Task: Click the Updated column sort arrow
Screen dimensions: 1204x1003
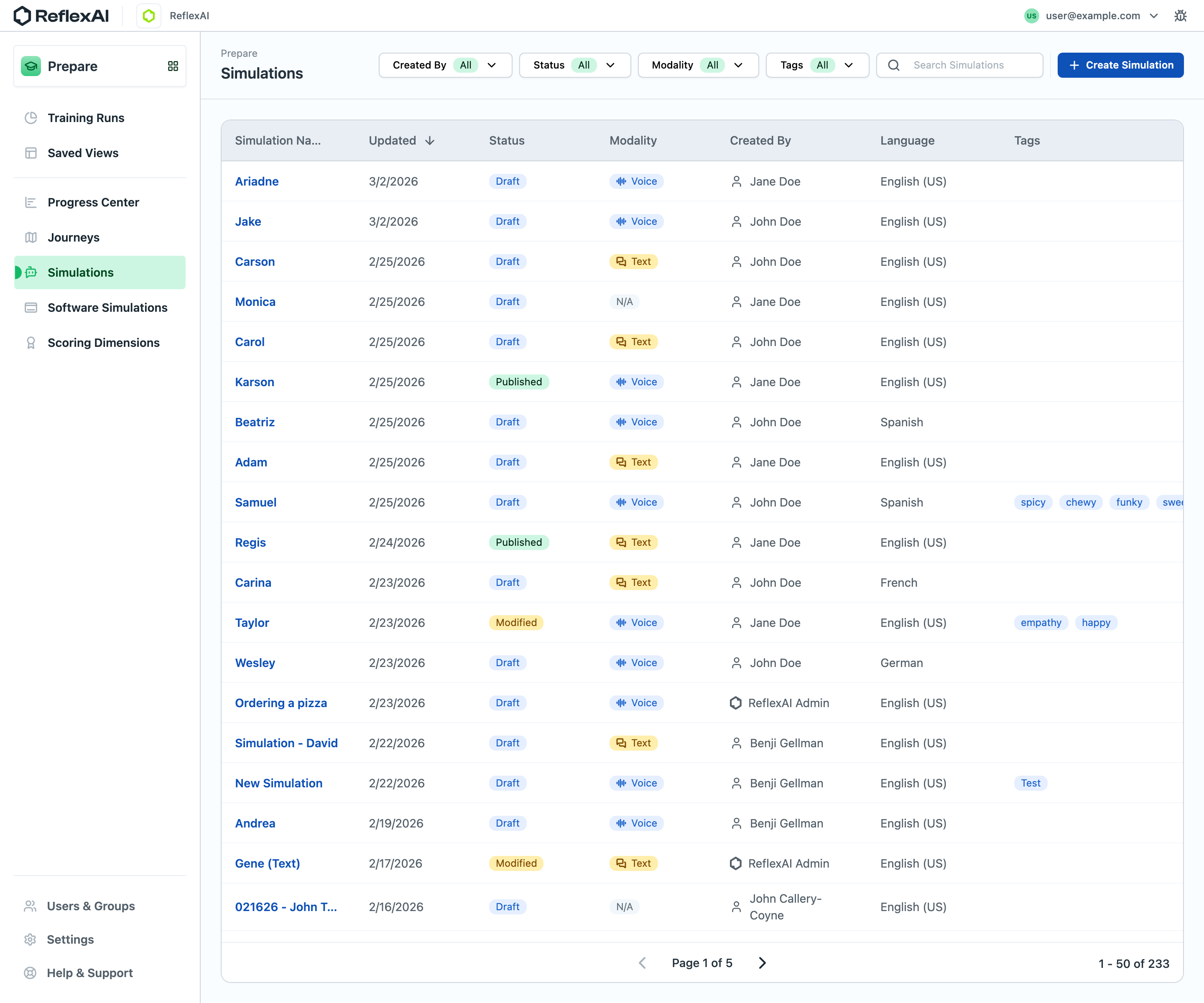Action: pos(430,140)
